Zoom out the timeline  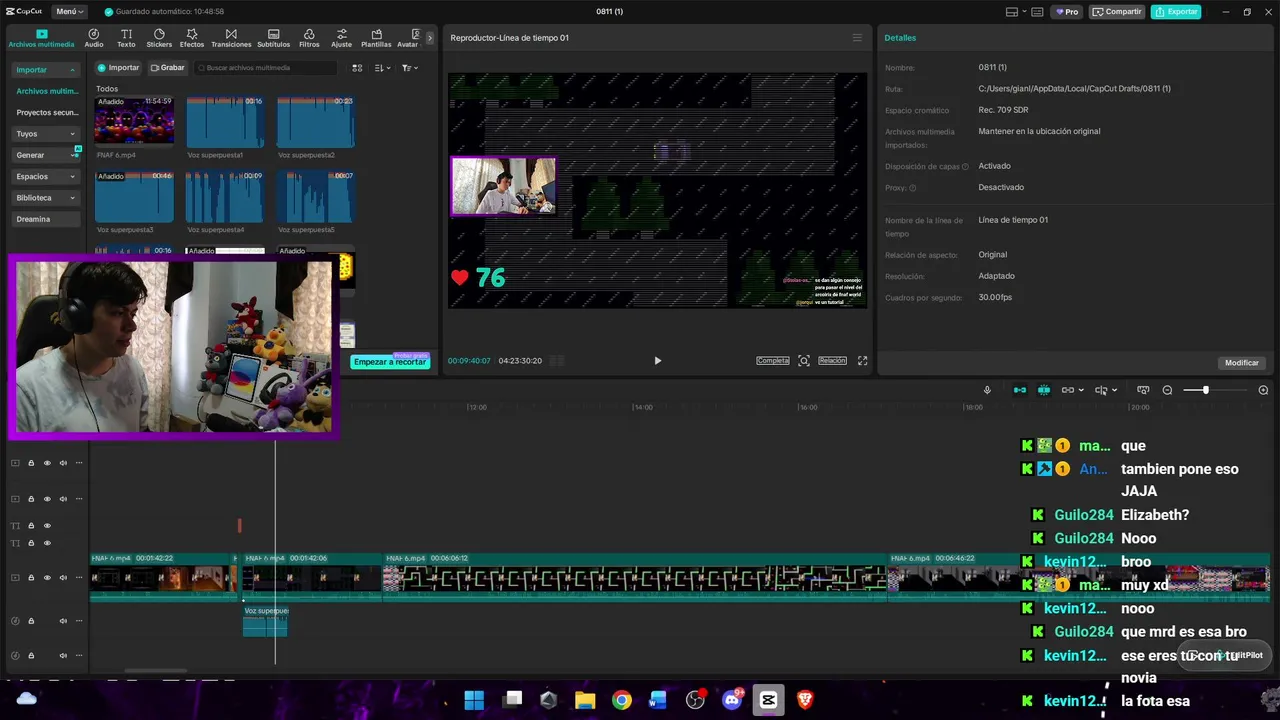pyautogui.click(x=1167, y=390)
